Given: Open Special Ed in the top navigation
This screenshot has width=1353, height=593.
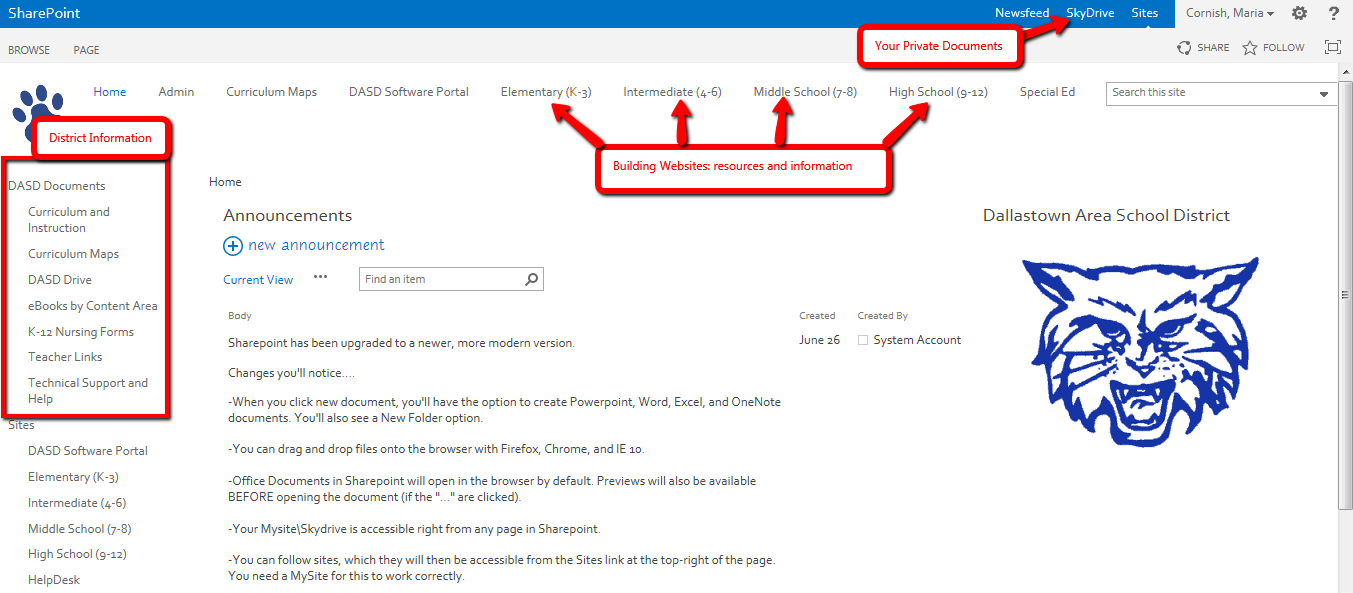Looking at the screenshot, I should pyautogui.click(x=1047, y=92).
